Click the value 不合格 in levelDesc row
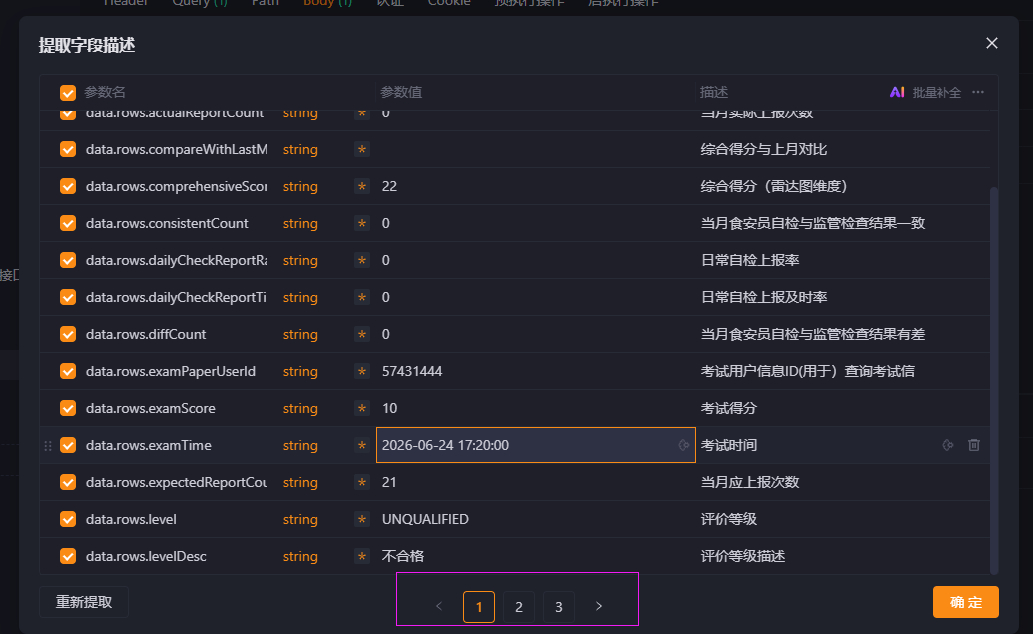The height and width of the screenshot is (634, 1033). [x=403, y=556]
